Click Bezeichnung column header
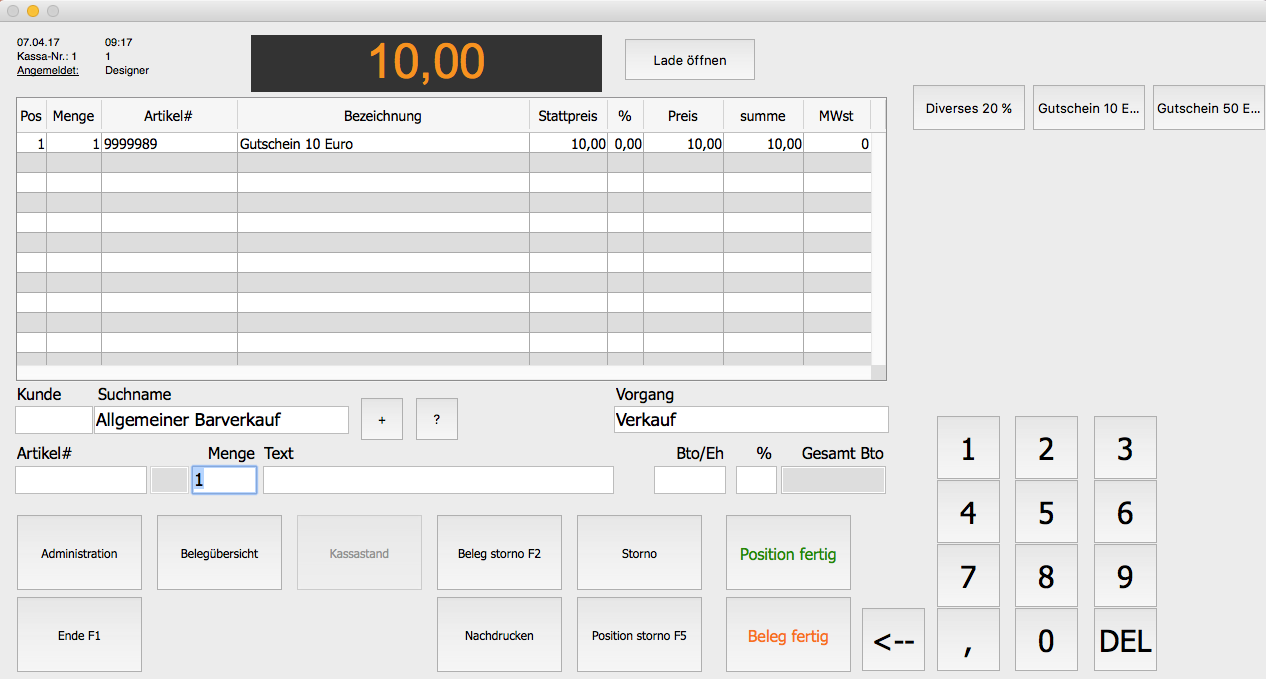This screenshot has width=1266, height=679. (383, 116)
